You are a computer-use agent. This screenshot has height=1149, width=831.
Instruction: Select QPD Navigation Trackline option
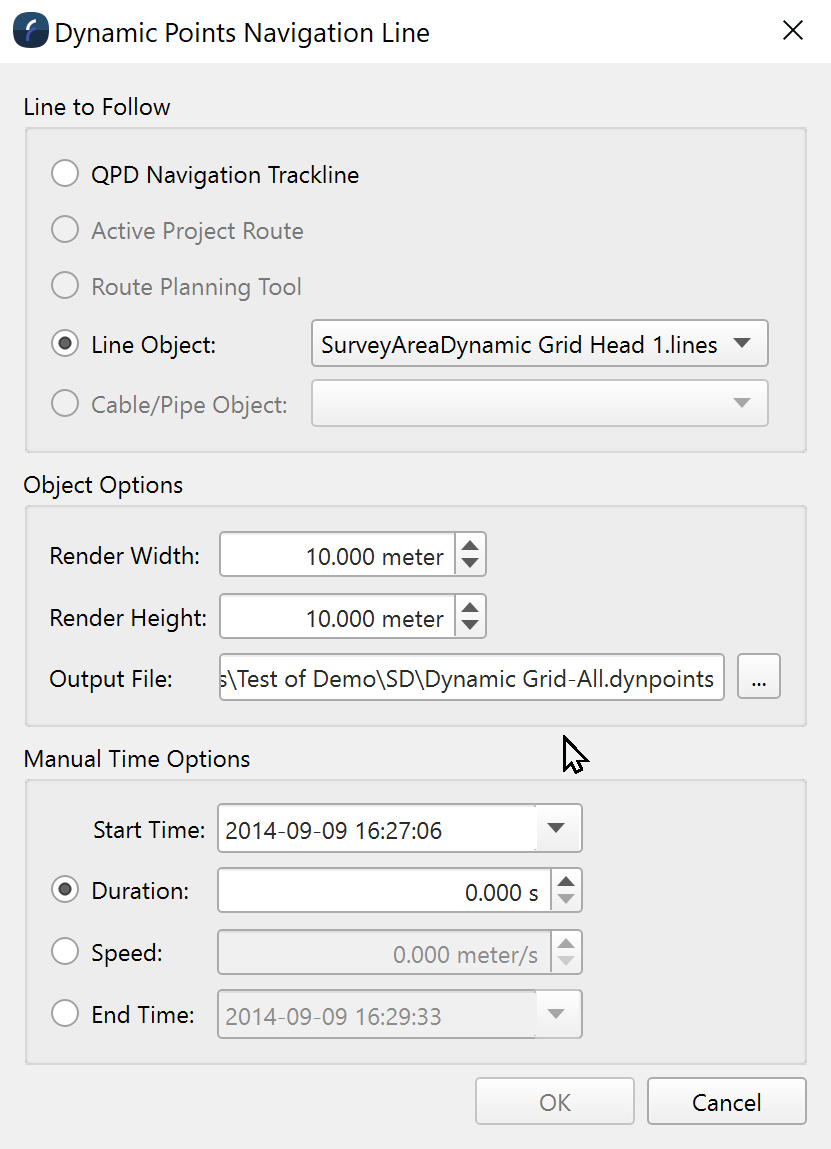click(x=65, y=175)
